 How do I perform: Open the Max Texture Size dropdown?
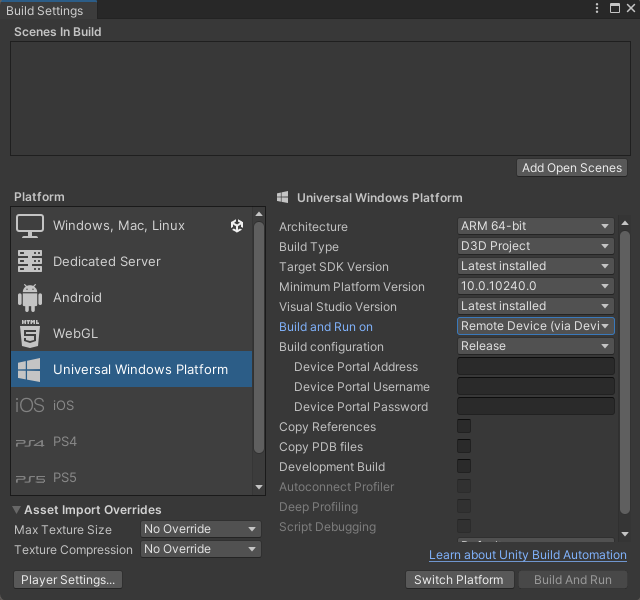pyautogui.click(x=200, y=529)
